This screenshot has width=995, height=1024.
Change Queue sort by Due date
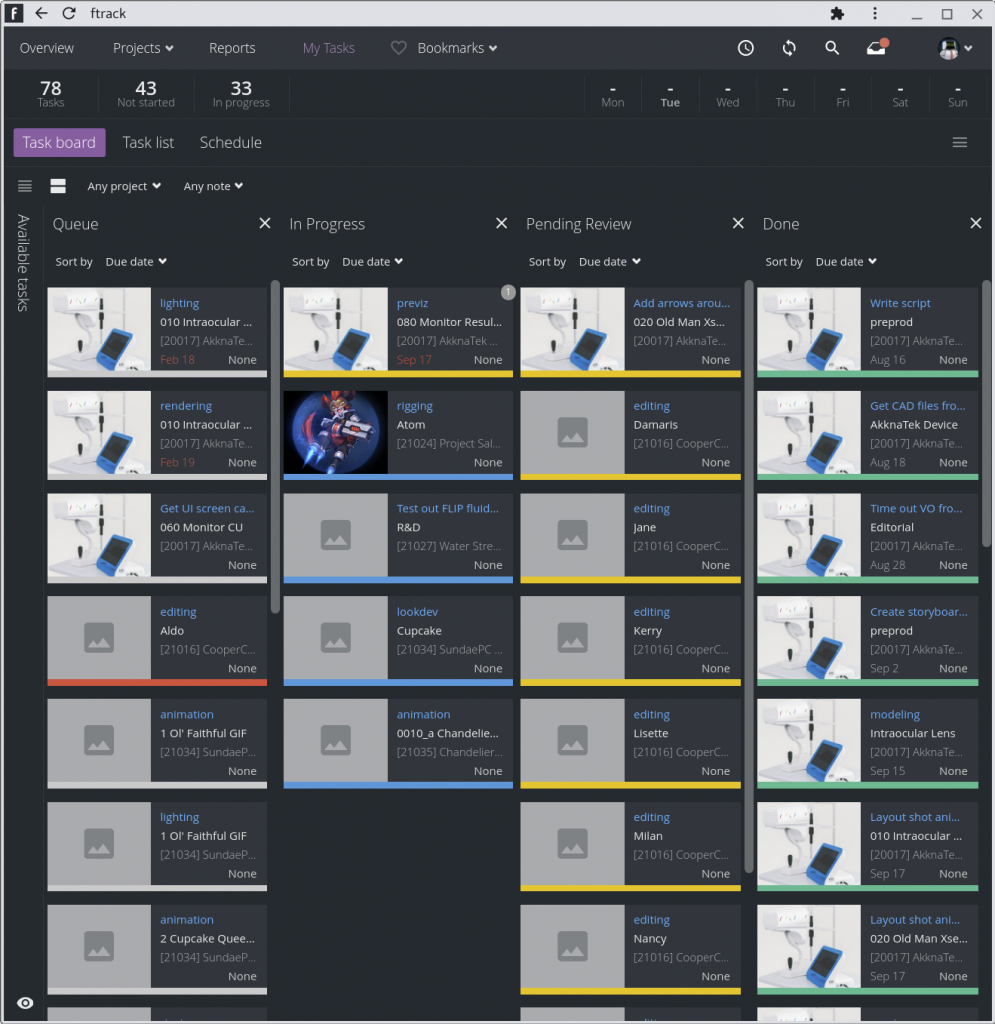136,261
